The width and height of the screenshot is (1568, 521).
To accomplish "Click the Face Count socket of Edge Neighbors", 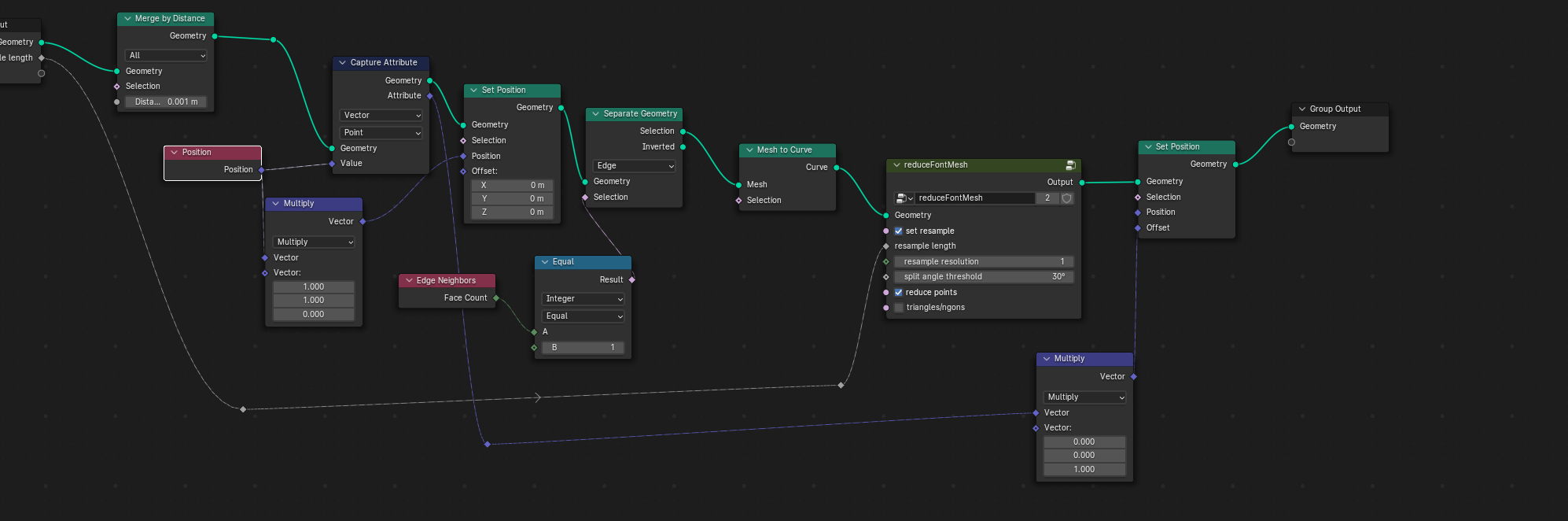I will pos(496,298).
